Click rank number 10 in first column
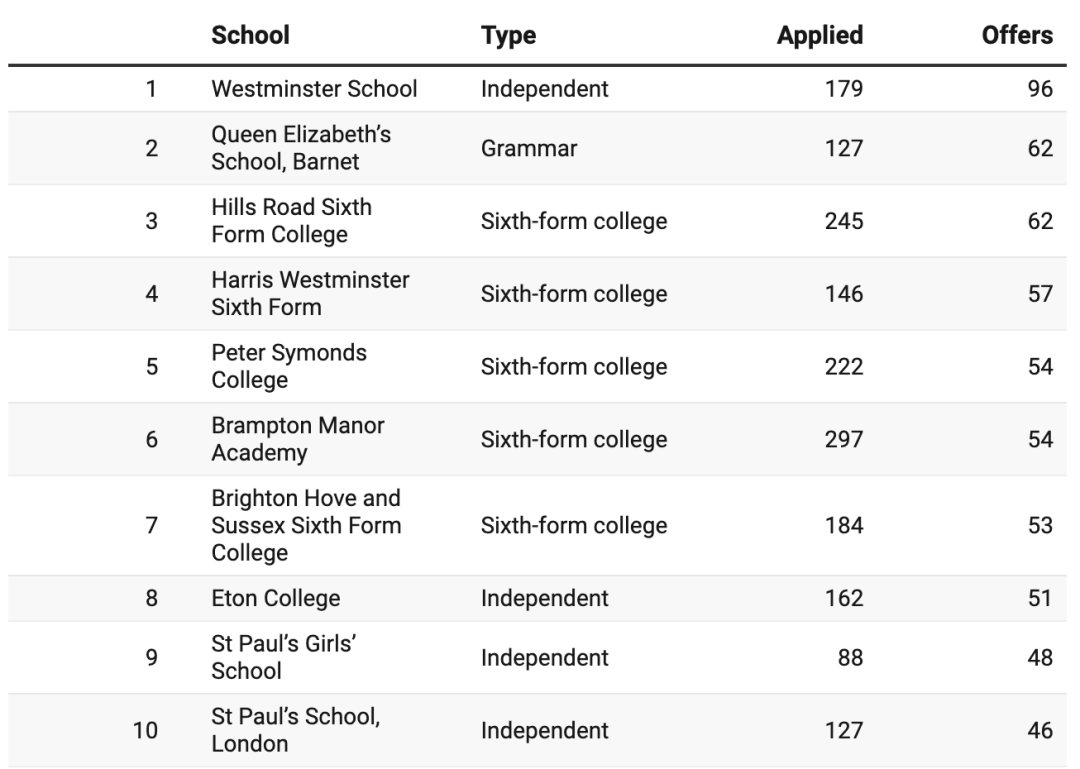Image resolution: width=1080 pixels, height=769 pixels. coord(145,731)
